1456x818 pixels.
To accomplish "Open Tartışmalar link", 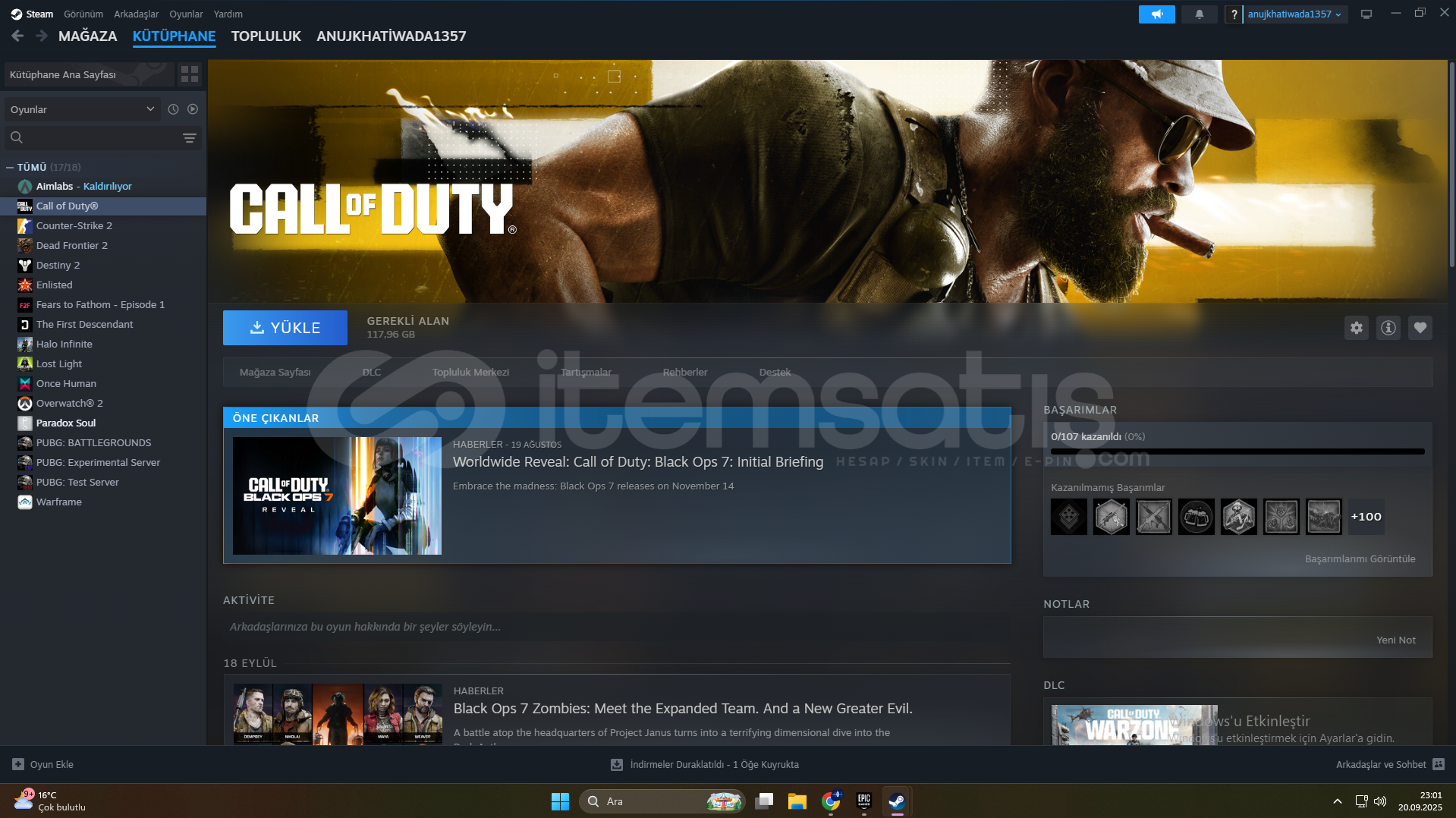I will (586, 372).
